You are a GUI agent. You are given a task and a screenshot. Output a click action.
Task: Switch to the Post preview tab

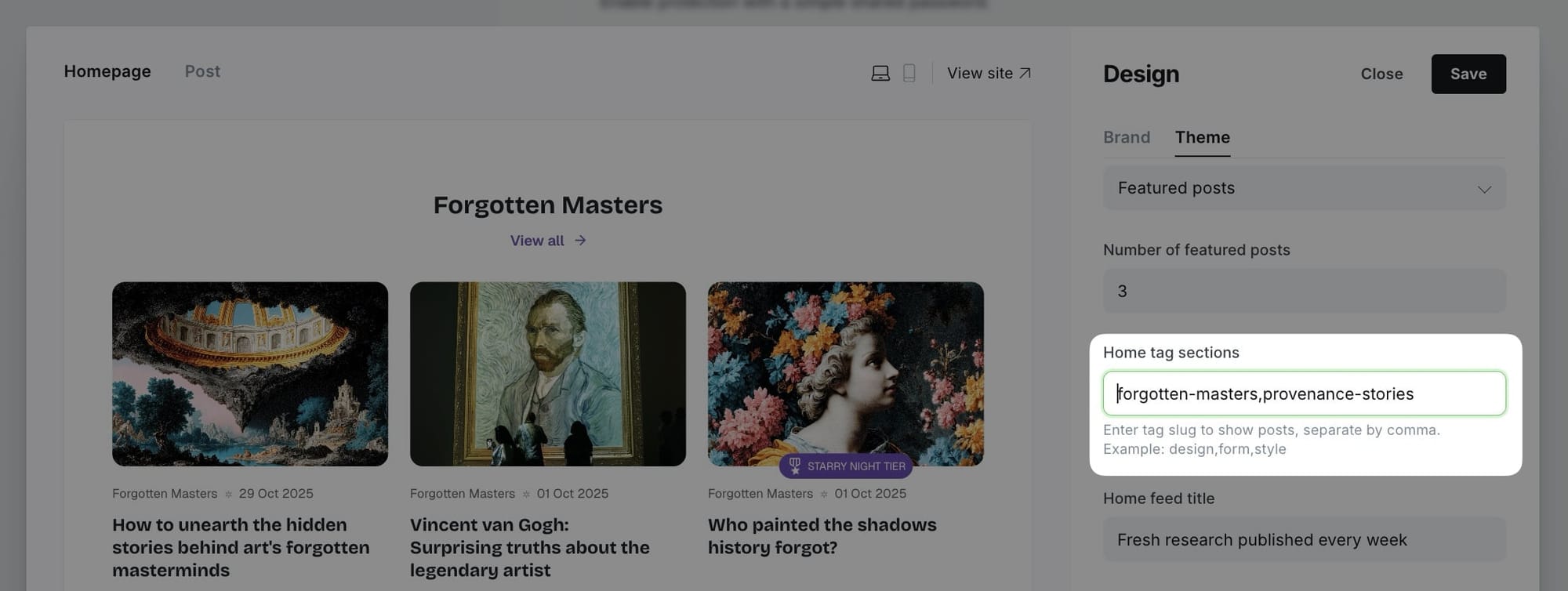click(x=202, y=71)
